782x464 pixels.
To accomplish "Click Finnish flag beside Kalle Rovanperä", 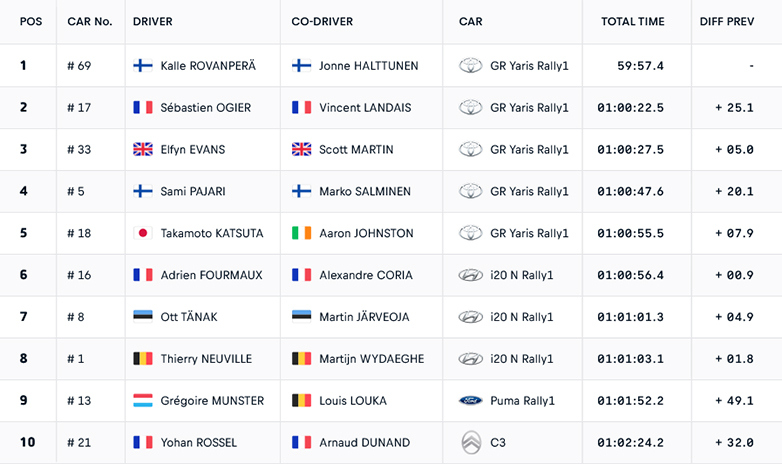I will coord(142,66).
